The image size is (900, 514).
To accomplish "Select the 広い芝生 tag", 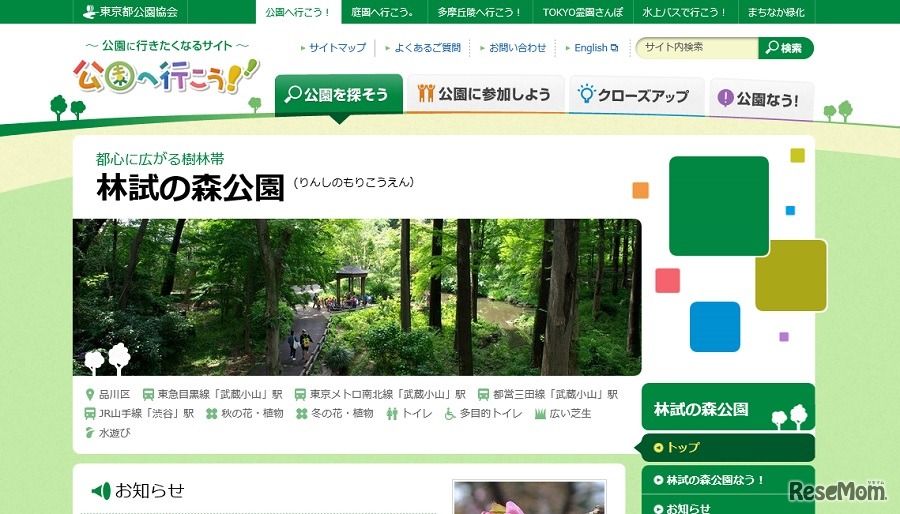I will coord(571,414).
